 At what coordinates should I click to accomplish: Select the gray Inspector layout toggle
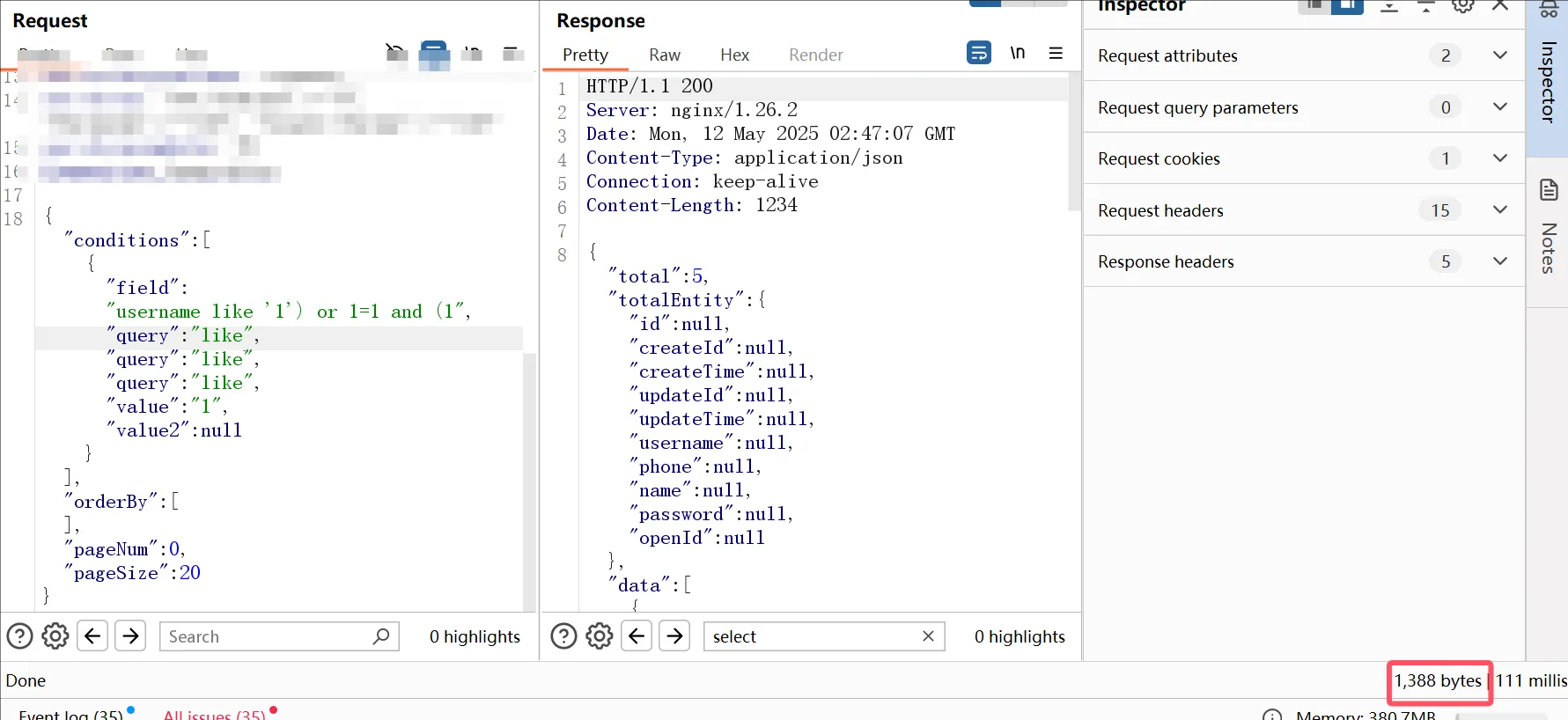pos(1314,6)
